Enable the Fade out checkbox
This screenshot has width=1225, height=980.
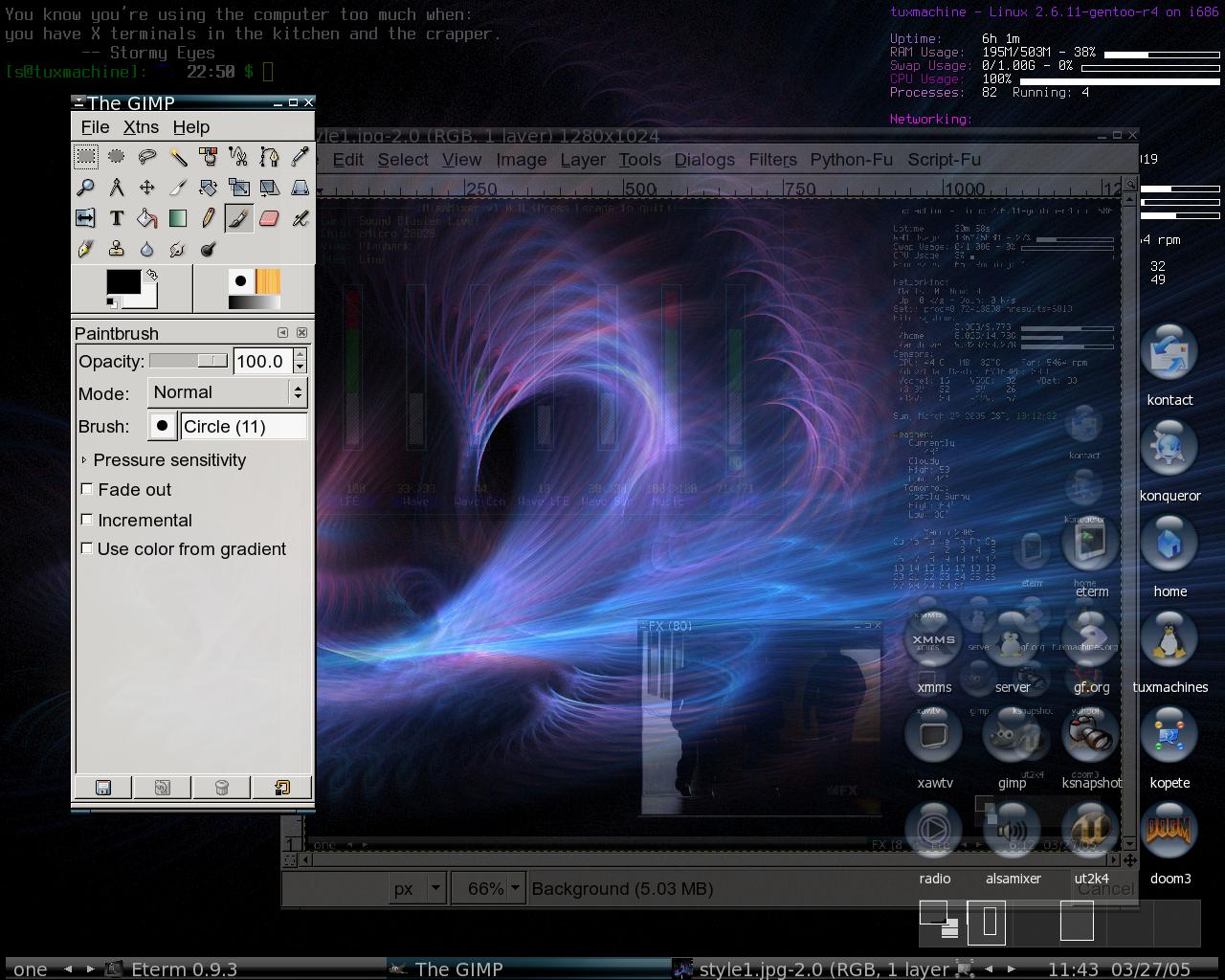tap(87, 489)
